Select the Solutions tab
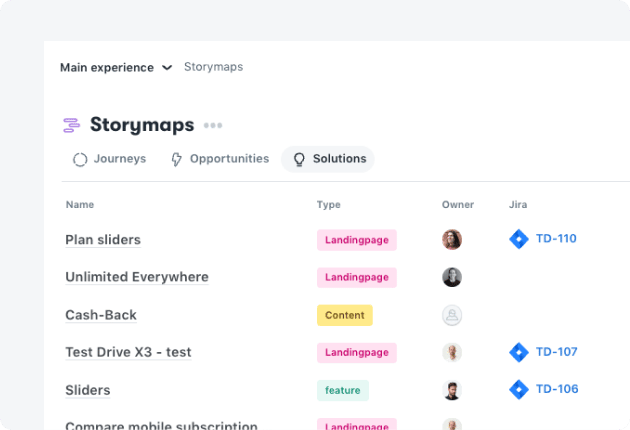The height and width of the screenshot is (430, 630). pyautogui.click(x=328, y=159)
